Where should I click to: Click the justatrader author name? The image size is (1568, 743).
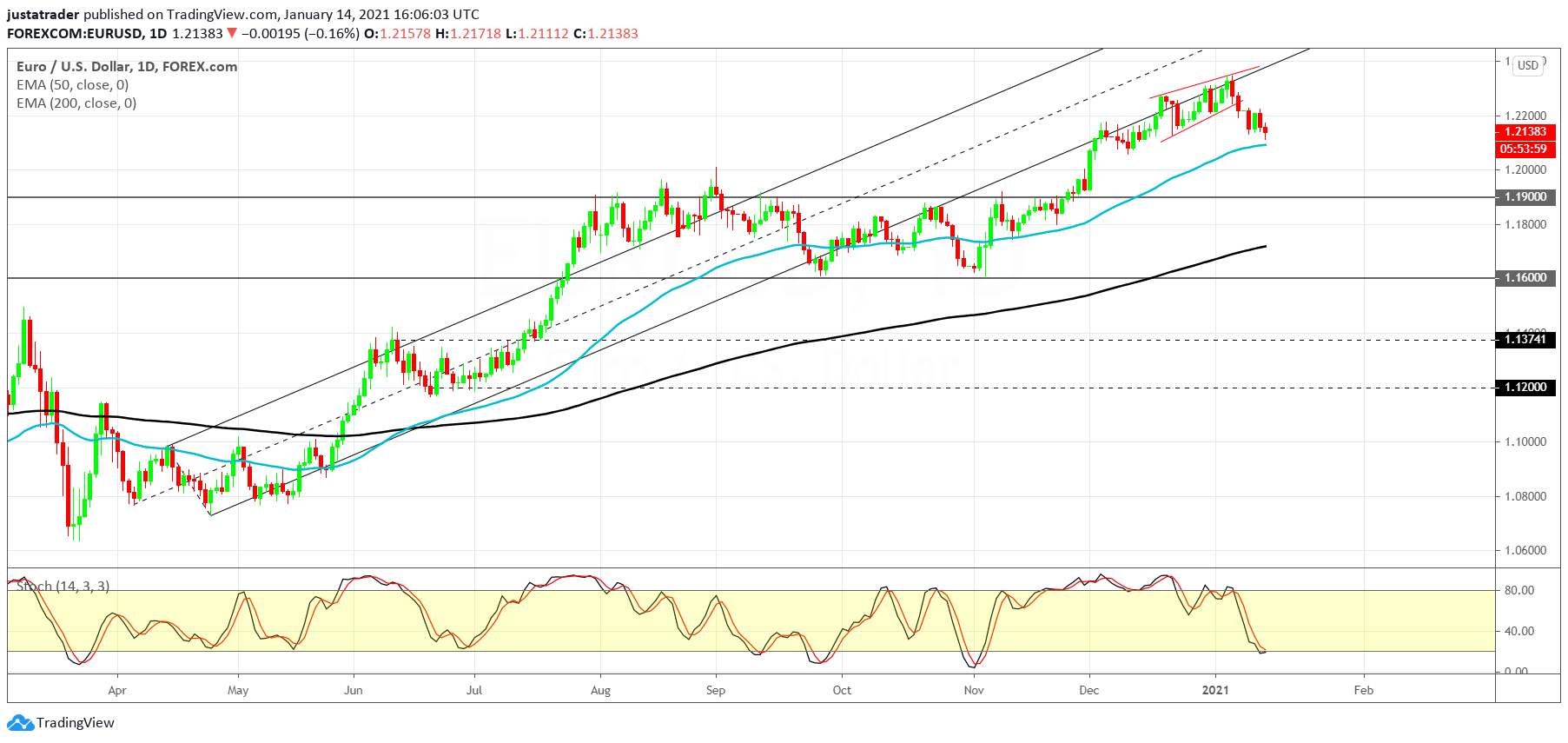coord(43,15)
